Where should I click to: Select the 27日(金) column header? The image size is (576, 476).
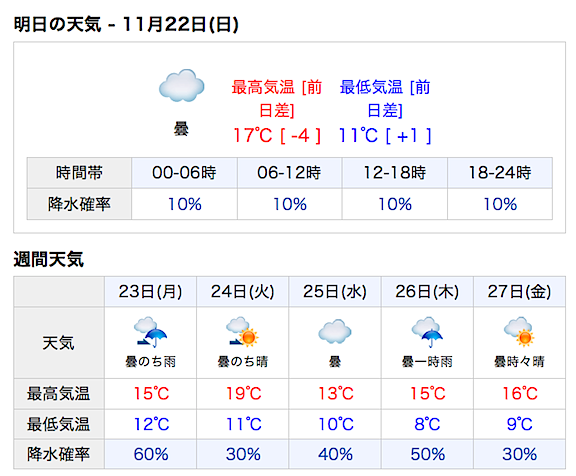point(519,292)
